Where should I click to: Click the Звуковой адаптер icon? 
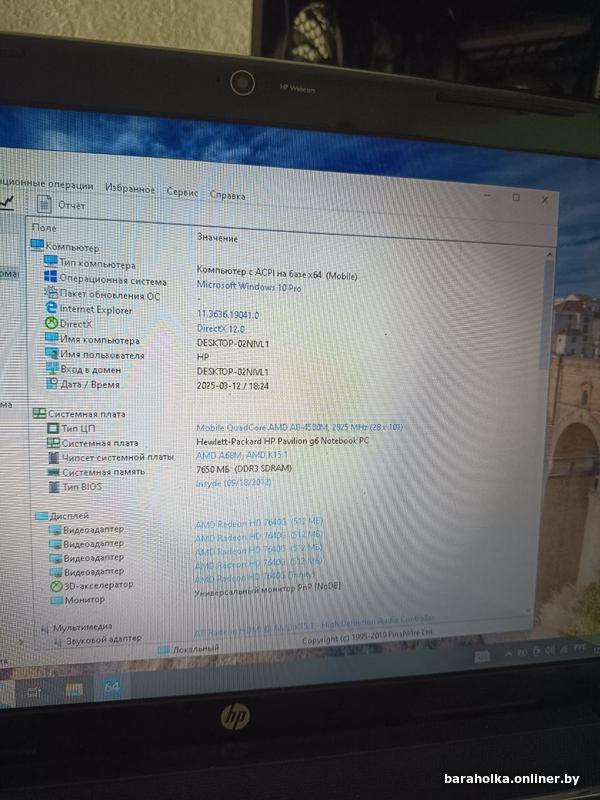click(58, 642)
